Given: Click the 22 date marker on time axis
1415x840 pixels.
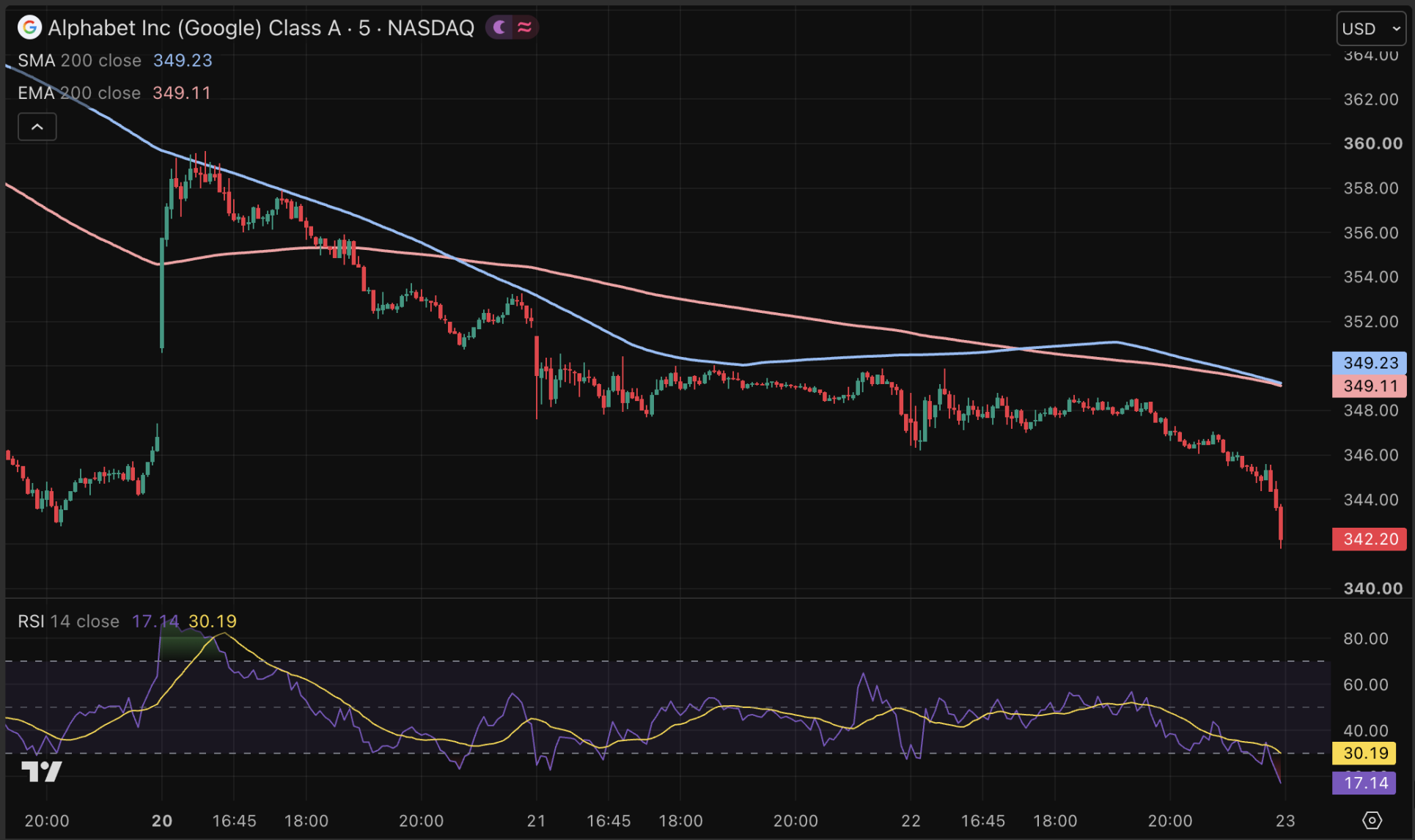Looking at the screenshot, I should 911,821.
